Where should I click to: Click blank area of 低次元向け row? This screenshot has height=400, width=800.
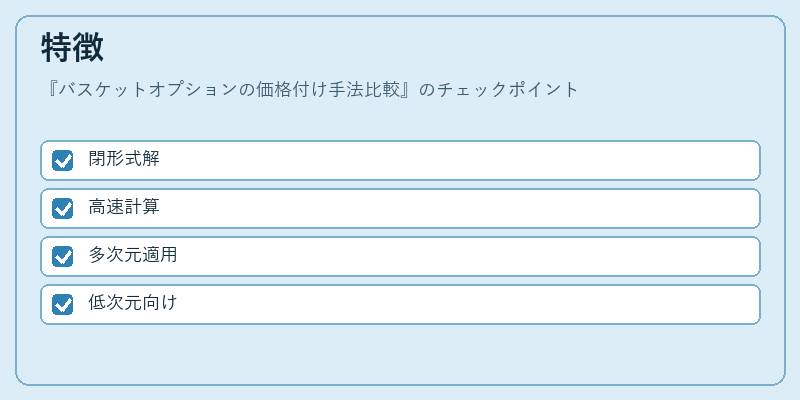pos(459,305)
